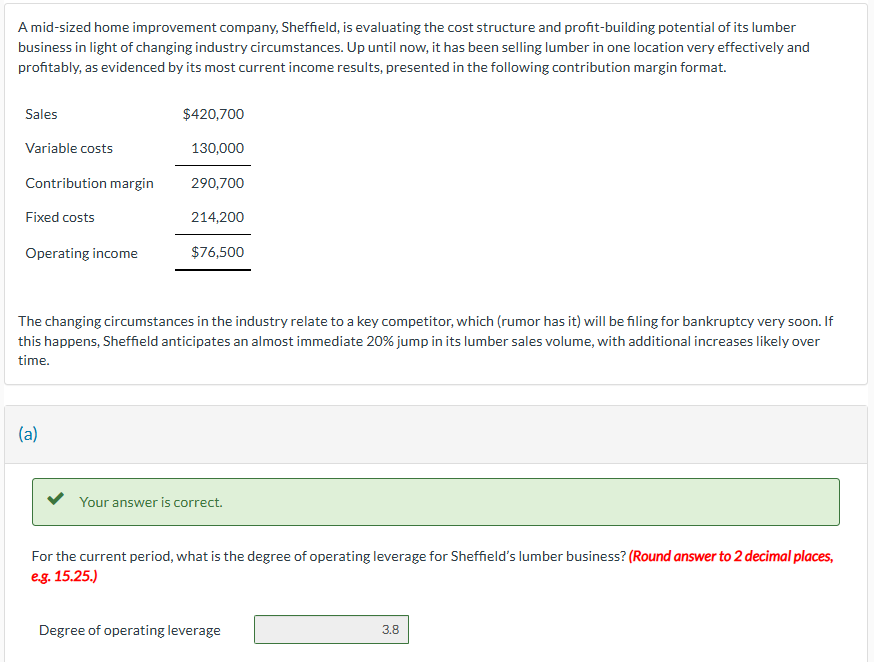Click the "Fixed costs" row label
874x662 pixels.
coord(60,217)
